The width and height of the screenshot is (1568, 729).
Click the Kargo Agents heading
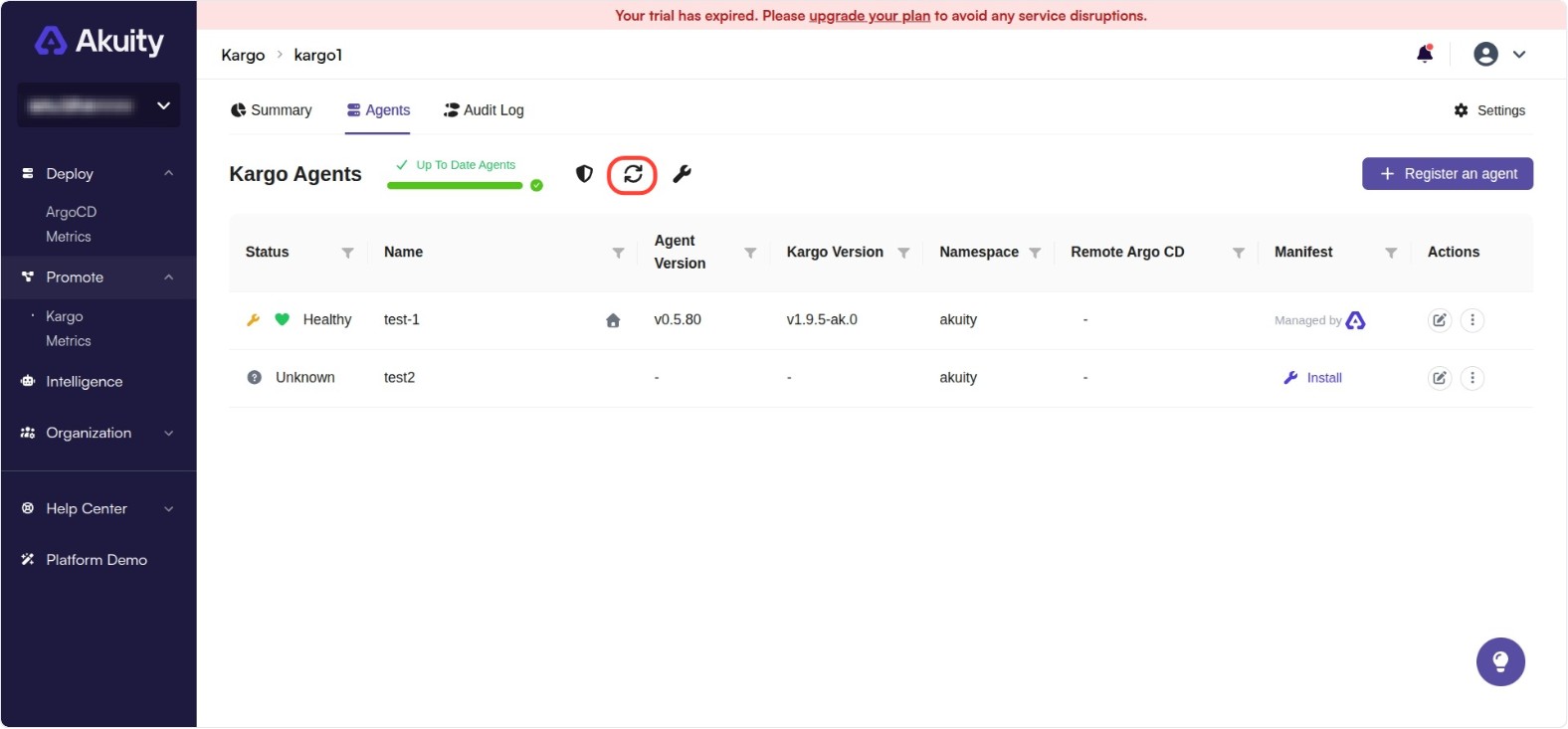(x=295, y=174)
